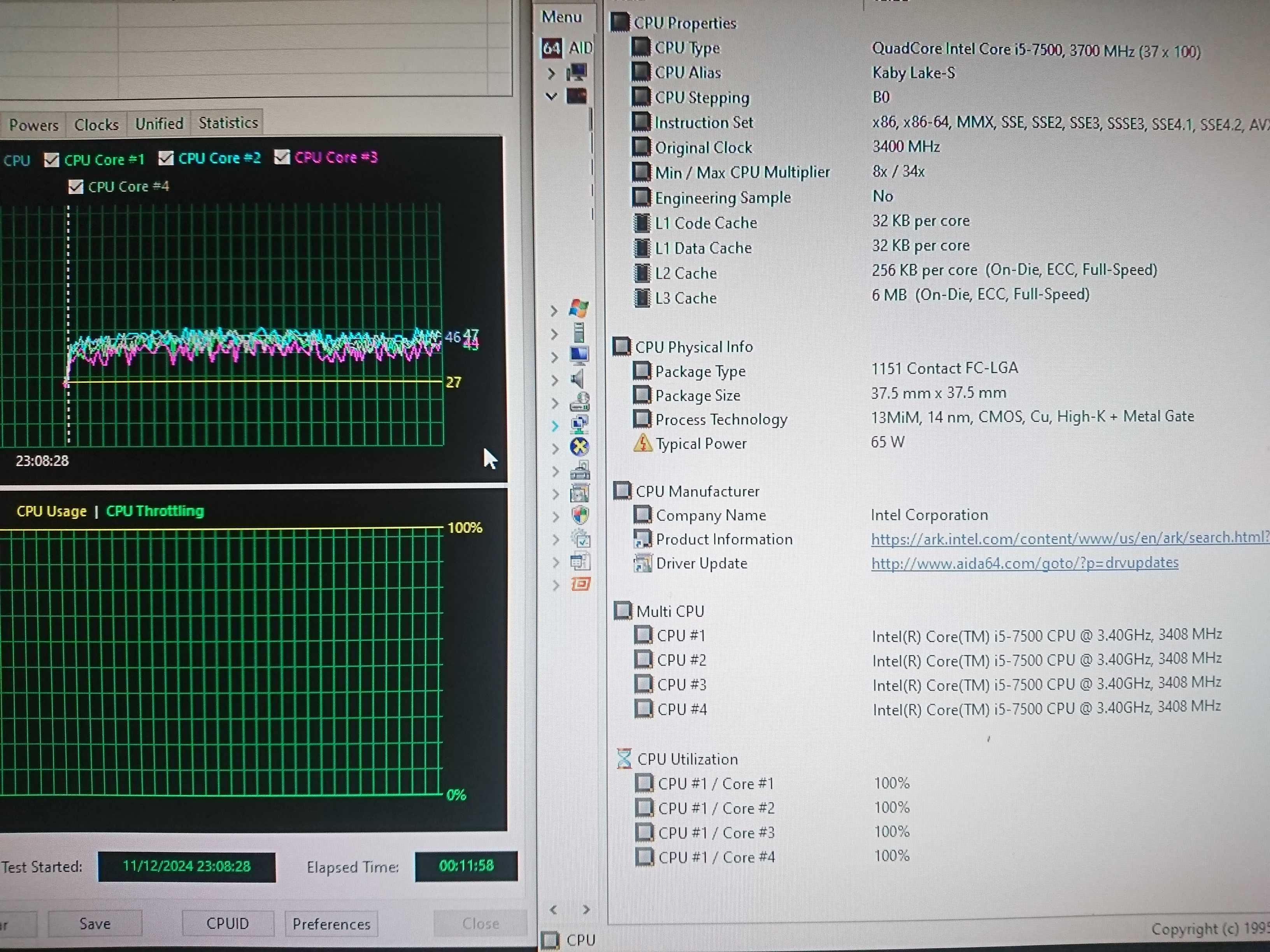This screenshot has width=1270, height=952.
Task: Select the Software icon in tree
Action: pyautogui.click(x=580, y=493)
